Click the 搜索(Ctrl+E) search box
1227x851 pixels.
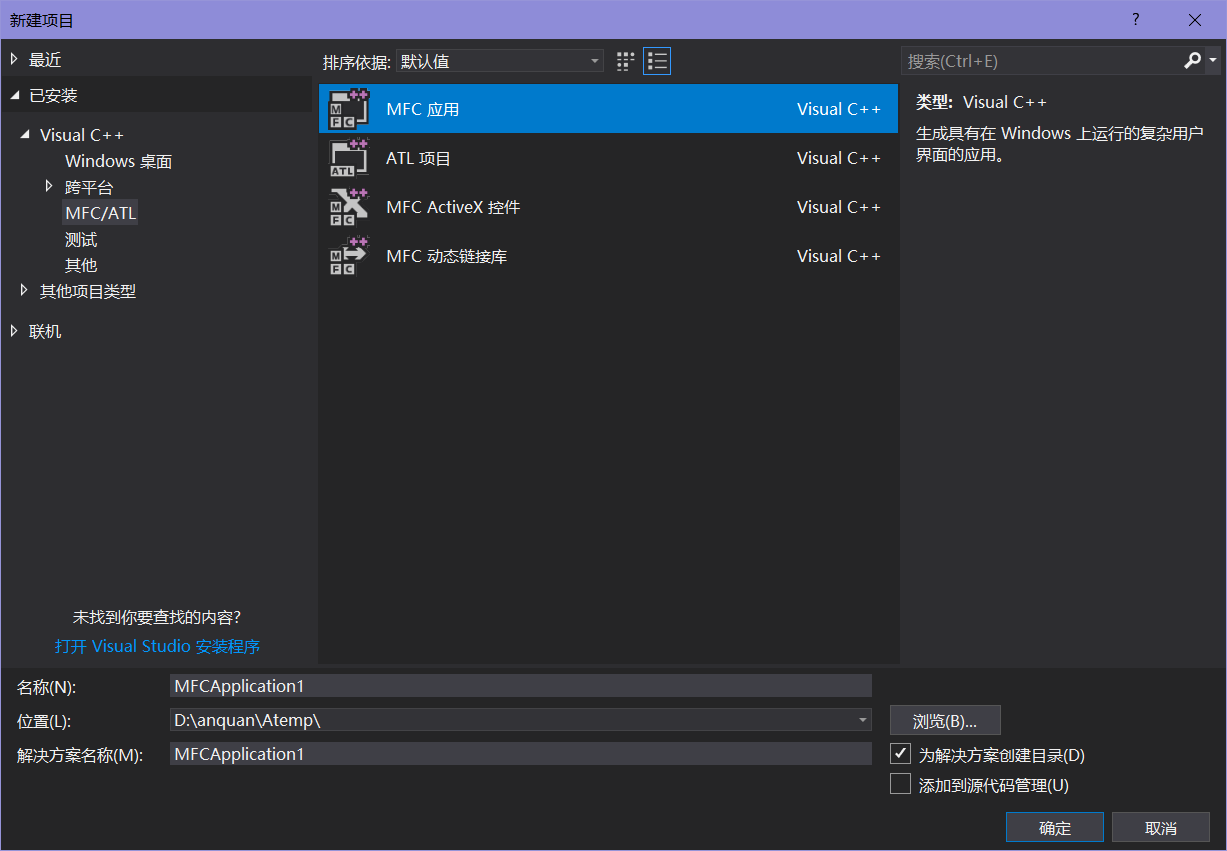point(1041,61)
